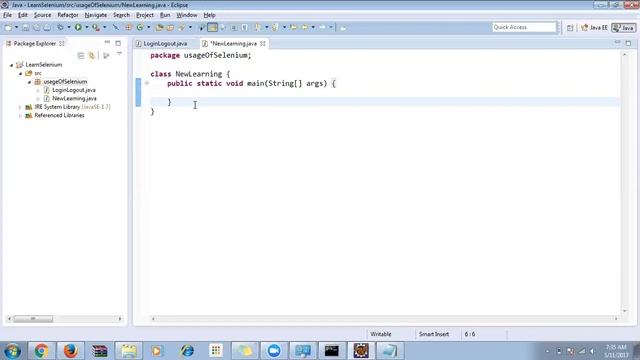Image resolution: width=640 pixels, height=360 pixels.
Task: Maximize the Package Explorer panel
Action: (118, 43)
